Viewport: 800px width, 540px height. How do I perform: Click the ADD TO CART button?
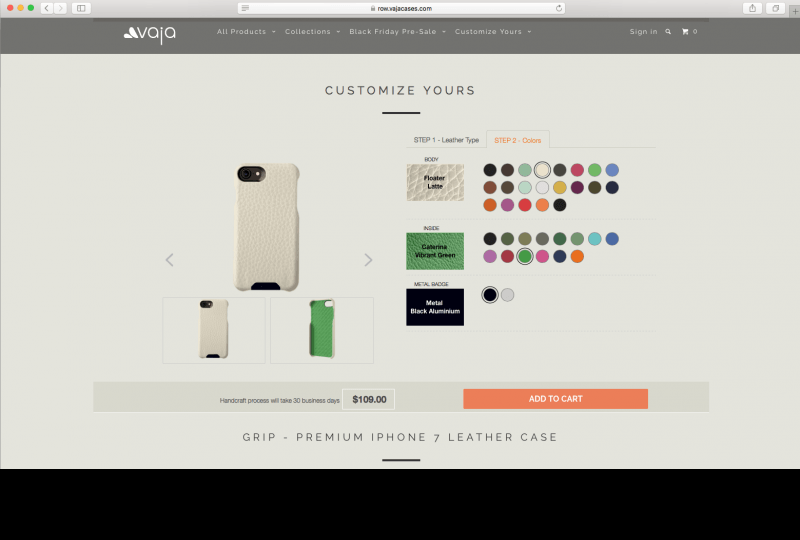coord(555,399)
